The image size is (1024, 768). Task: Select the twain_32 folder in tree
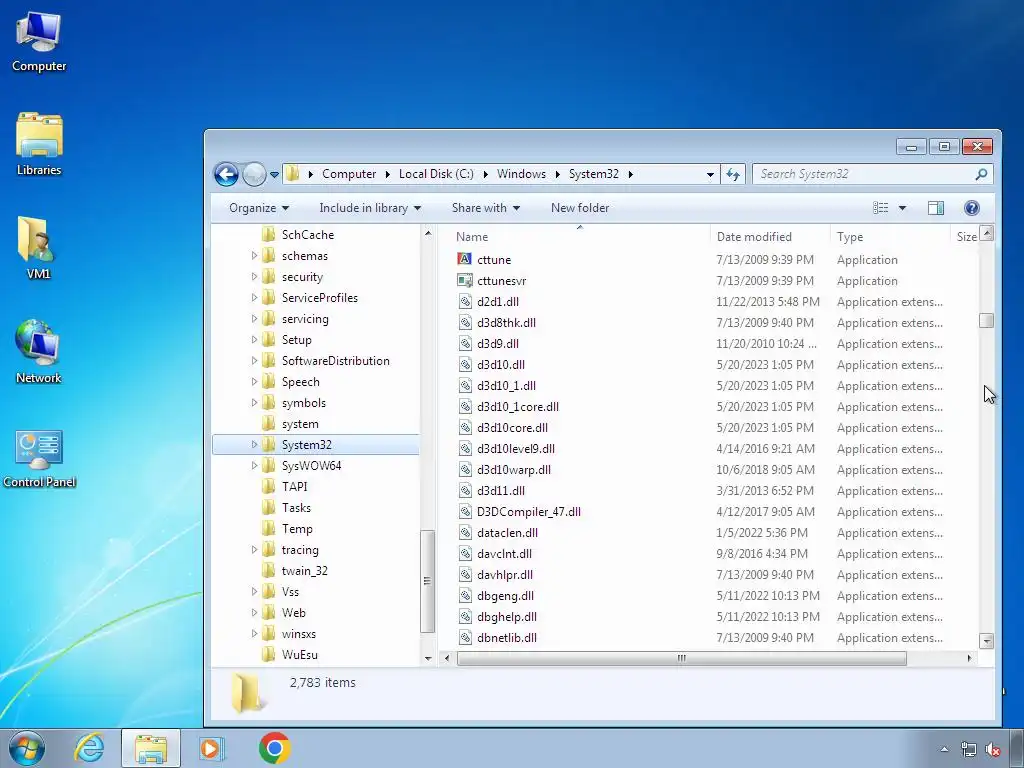[x=304, y=570]
